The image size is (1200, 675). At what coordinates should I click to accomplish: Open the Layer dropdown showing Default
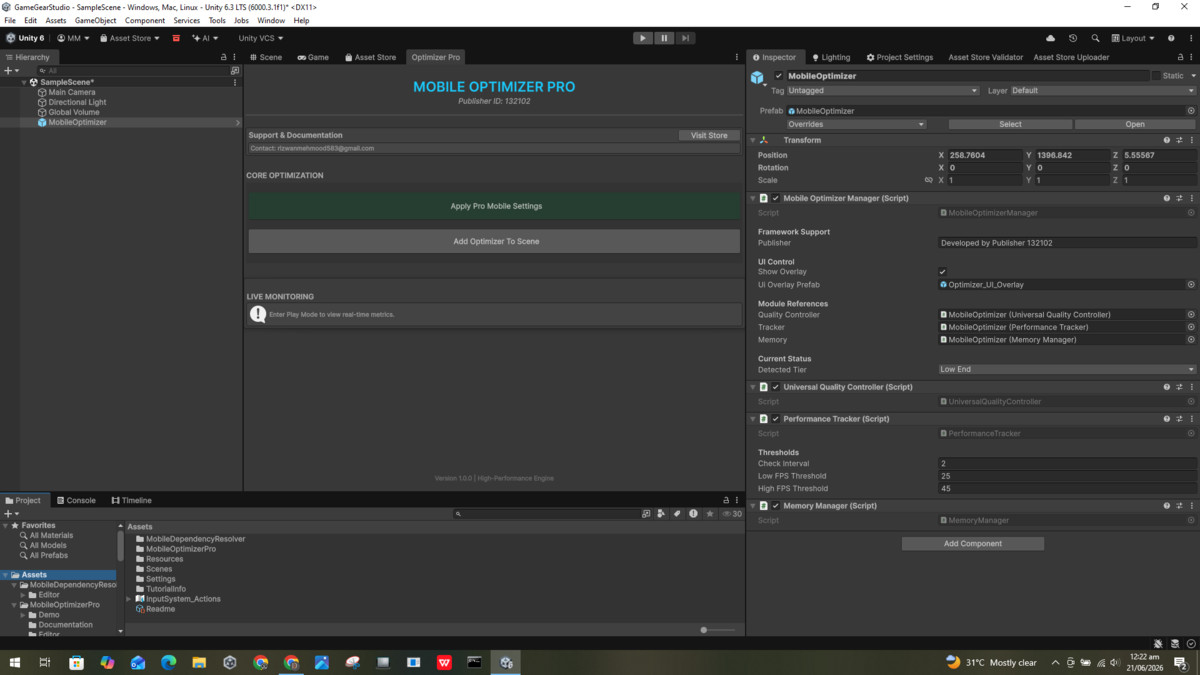pyautogui.click(x=1103, y=90)
